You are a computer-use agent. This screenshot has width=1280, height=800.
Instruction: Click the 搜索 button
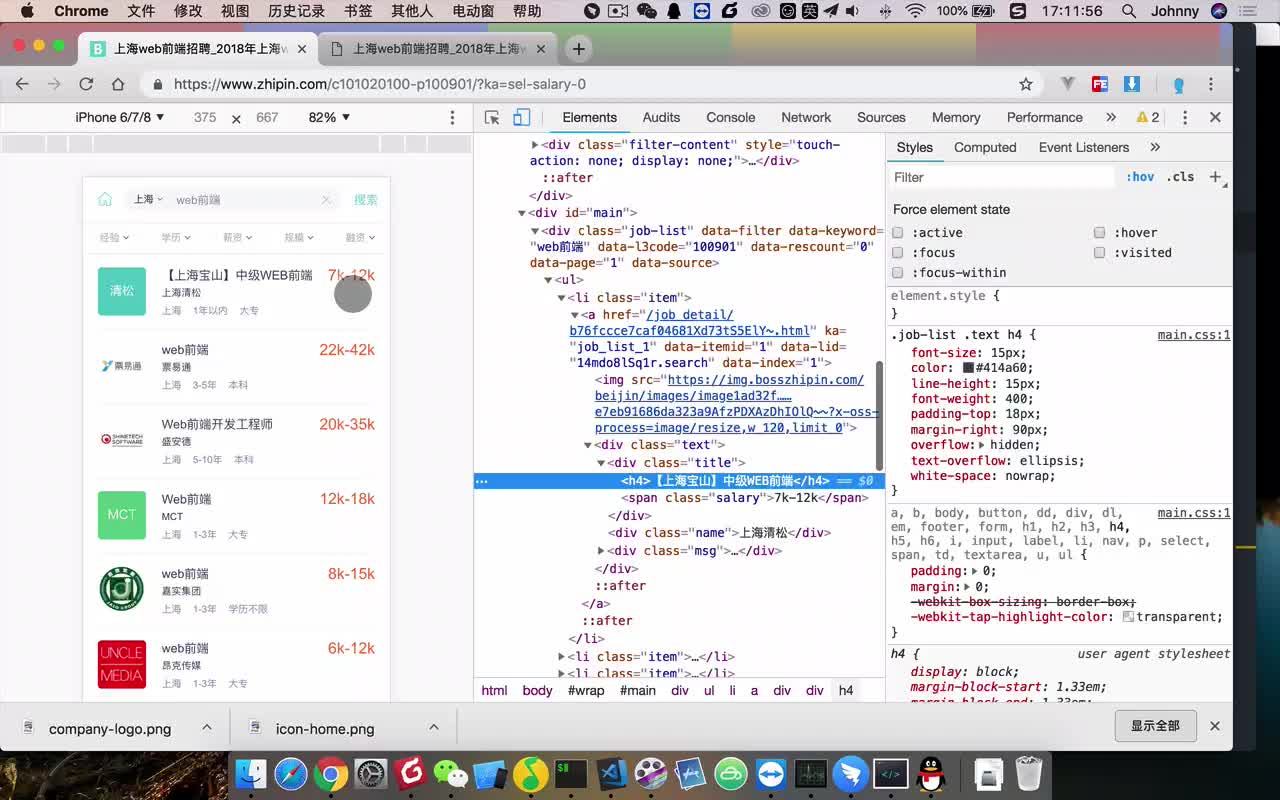366,200
